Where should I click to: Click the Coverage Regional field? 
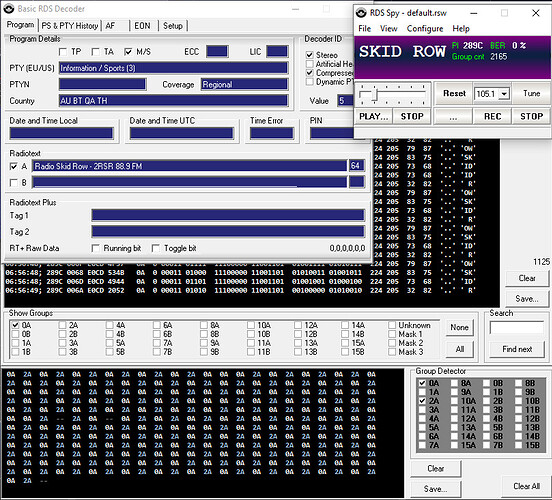click(245, 85)
